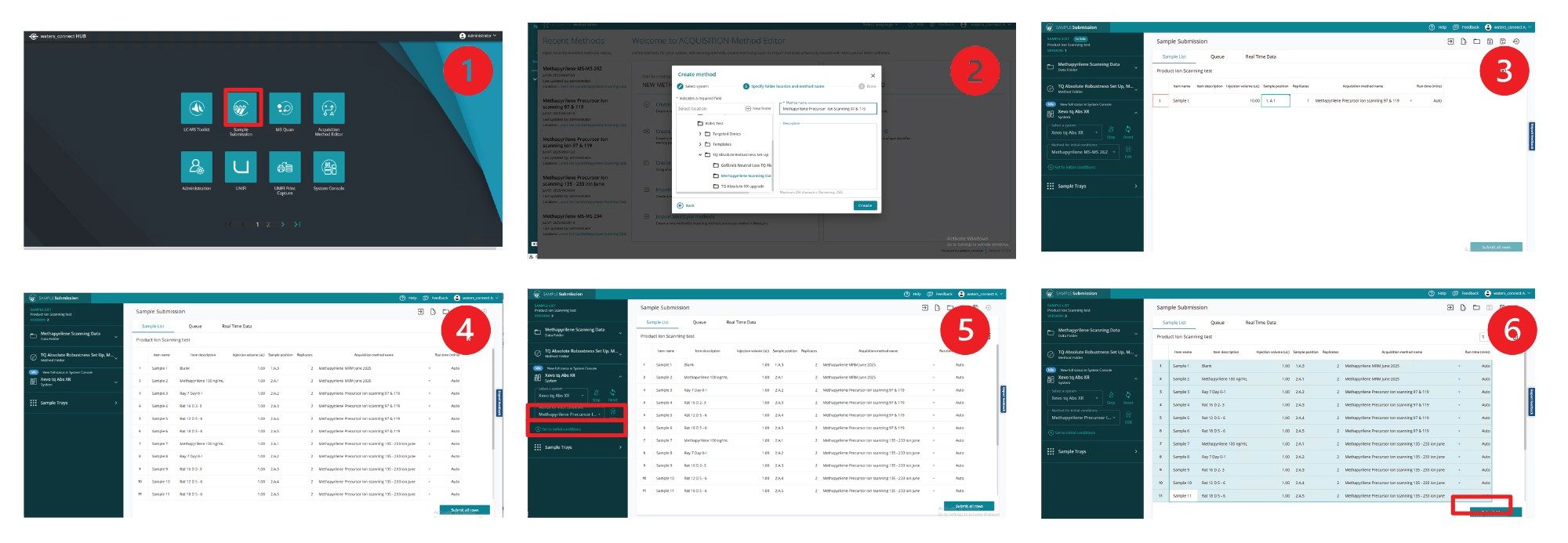The height and width of the screenshot is (543, 1568).
Task: Click the Description text area
Action: click(x=828, y=156)
